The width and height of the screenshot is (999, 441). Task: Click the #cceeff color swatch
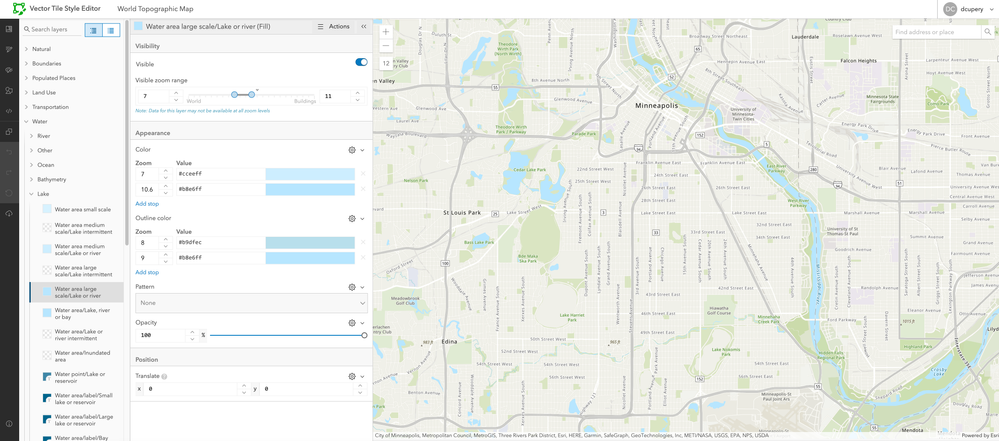[310, 174]
